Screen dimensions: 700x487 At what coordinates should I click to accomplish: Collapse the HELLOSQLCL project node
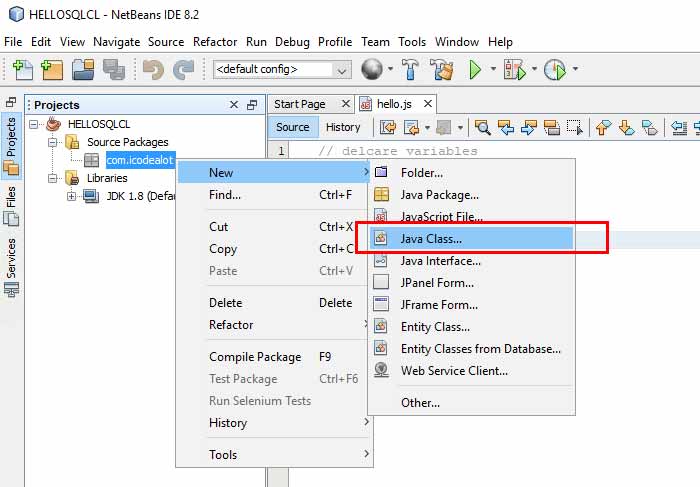(x=33, y=124)
